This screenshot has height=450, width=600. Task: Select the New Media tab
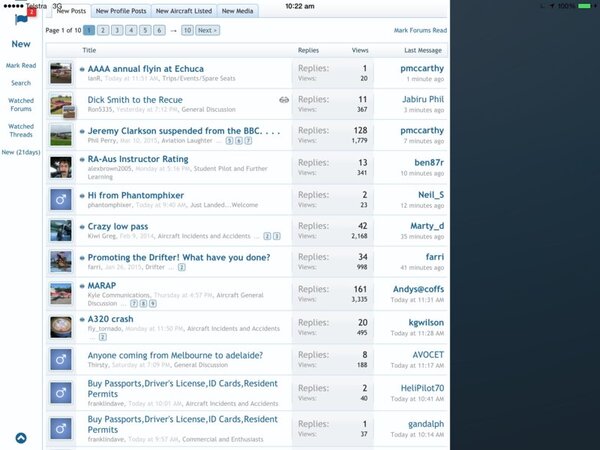tap(237, 11)
